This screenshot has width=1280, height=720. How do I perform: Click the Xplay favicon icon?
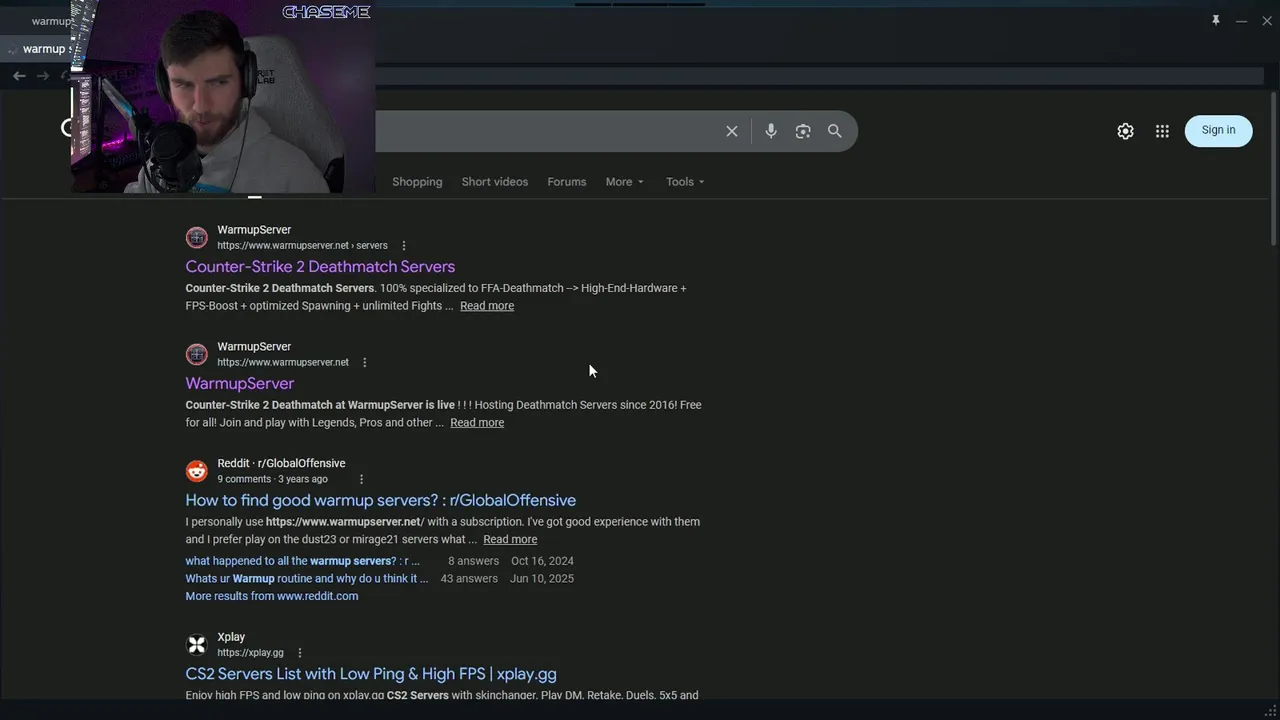click(x=197, y=645)
